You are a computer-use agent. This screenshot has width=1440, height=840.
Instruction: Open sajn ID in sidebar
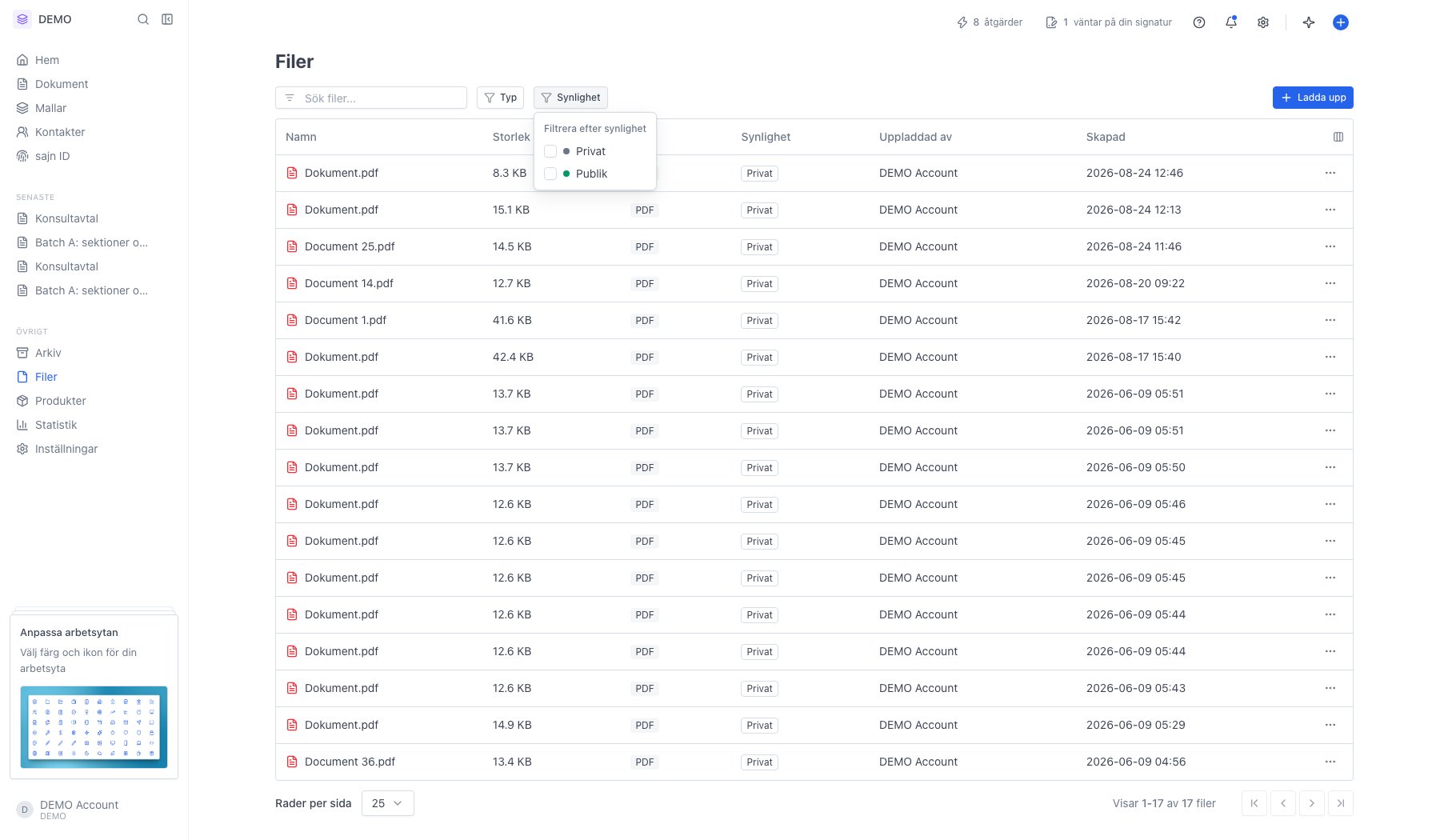click(x=52, y=156)
